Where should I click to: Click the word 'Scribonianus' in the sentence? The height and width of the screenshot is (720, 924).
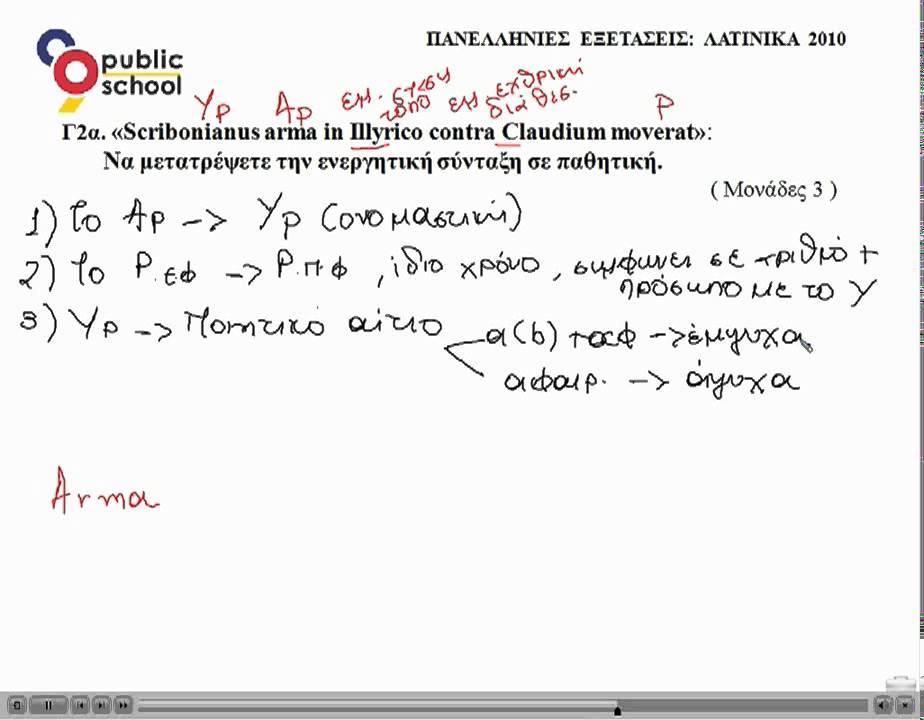coord(192,132)
